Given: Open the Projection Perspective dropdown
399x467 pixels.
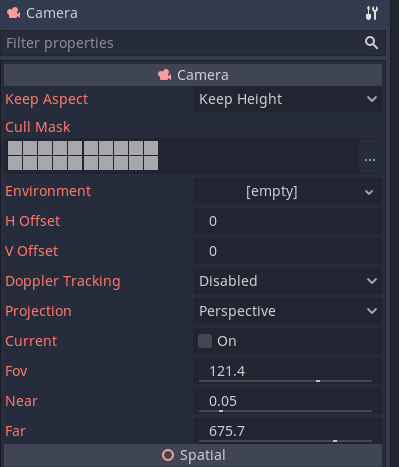Looking at the screenshot, I should (x=287, y=311).
